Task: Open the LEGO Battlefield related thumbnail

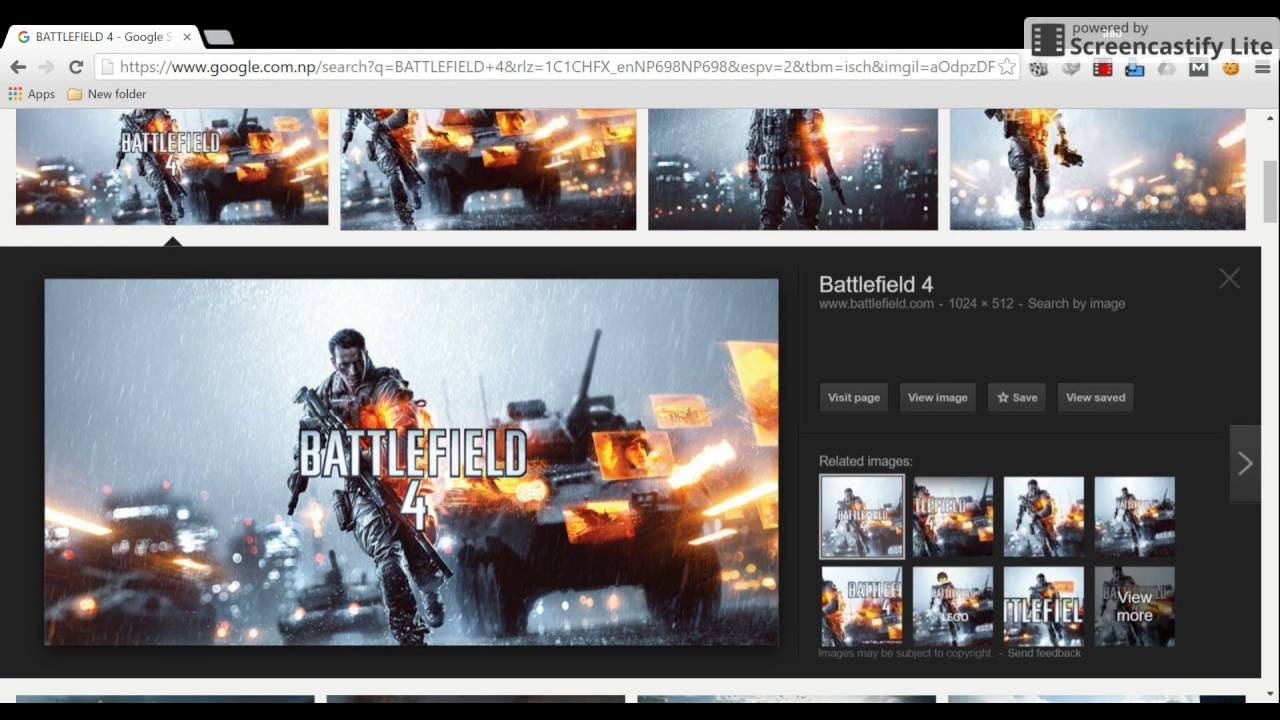Action: click(x=953, y=606)
